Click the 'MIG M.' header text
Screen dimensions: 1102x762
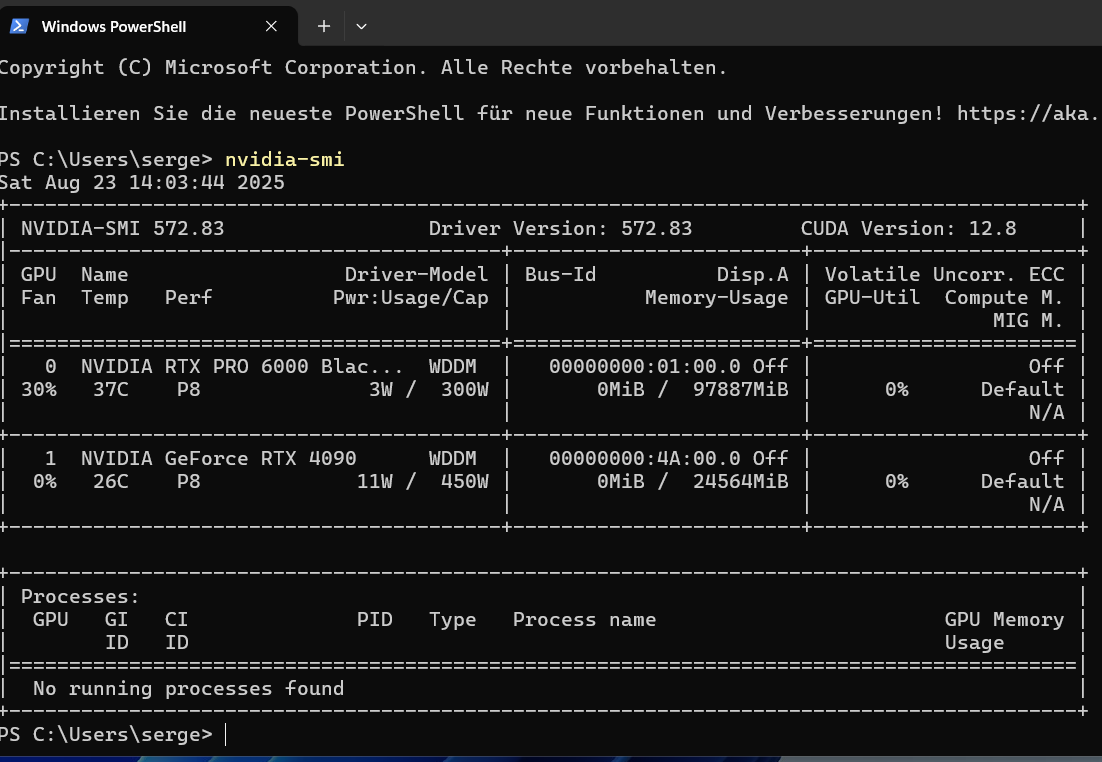1028,321
